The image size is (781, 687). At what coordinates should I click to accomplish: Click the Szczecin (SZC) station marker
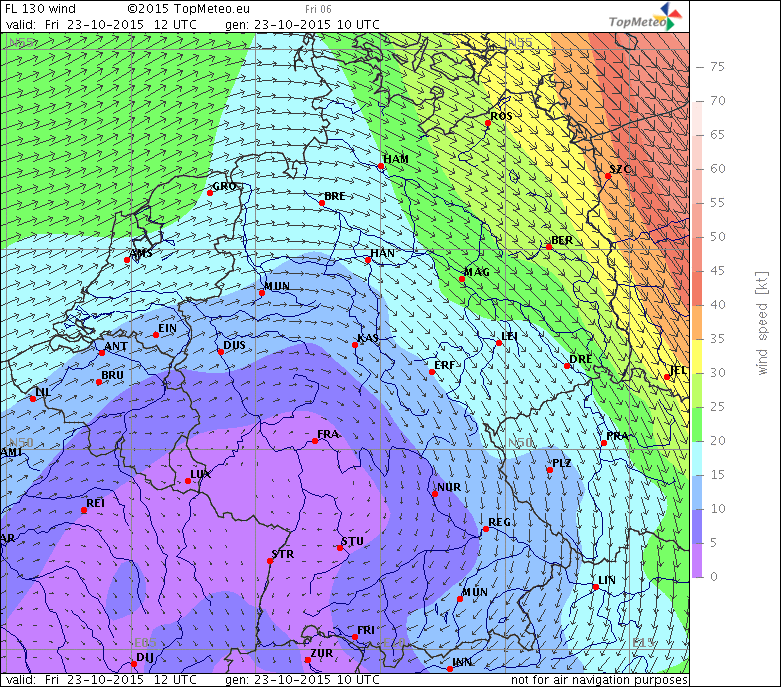(608, 177)
